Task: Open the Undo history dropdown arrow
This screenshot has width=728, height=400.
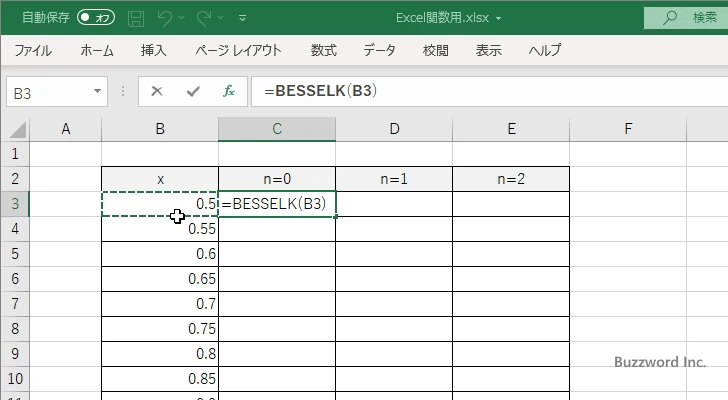Action: [182, 18]
